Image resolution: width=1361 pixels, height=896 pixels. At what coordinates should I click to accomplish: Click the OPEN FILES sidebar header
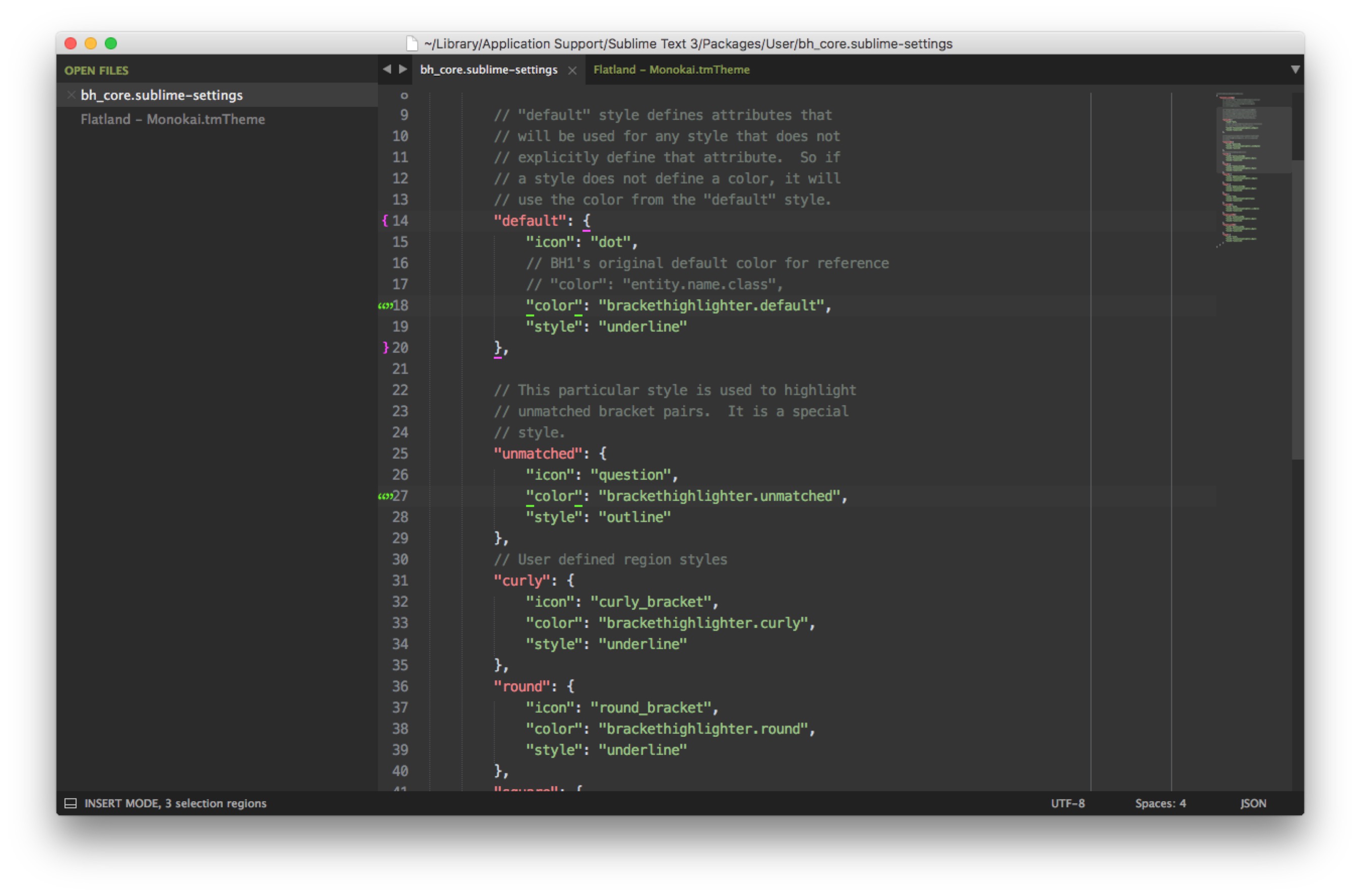[x=96, y=71]
